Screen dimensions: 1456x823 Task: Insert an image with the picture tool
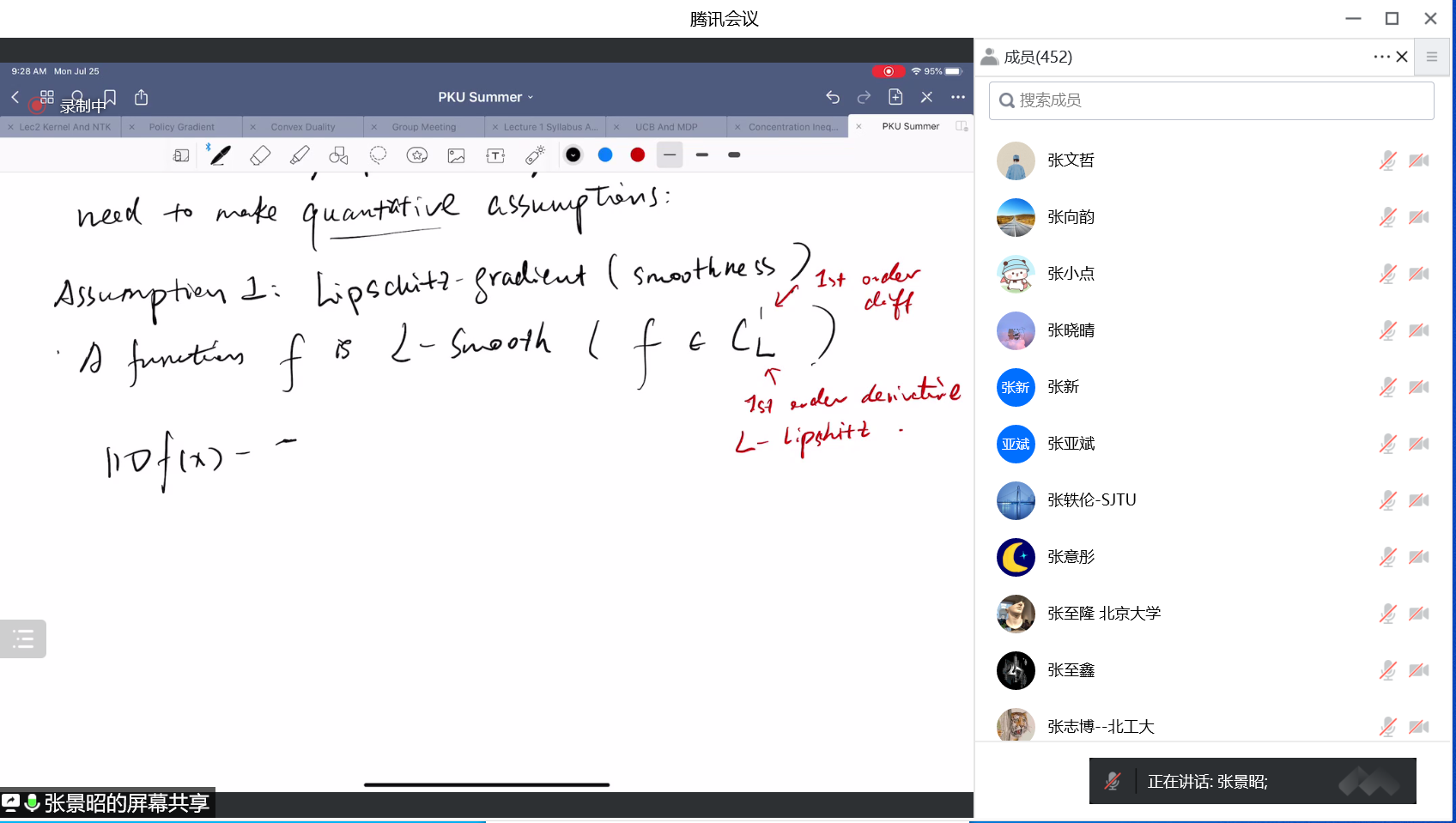[456, 155]
